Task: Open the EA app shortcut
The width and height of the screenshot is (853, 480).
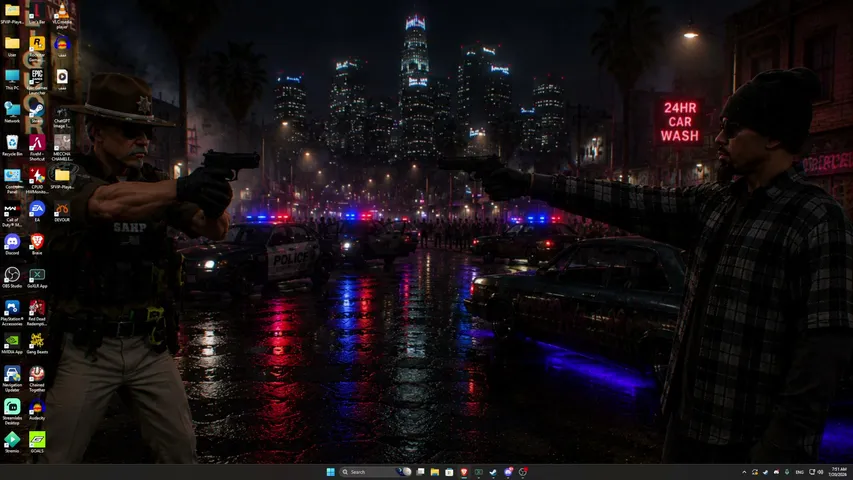Action: coord(37,212)
